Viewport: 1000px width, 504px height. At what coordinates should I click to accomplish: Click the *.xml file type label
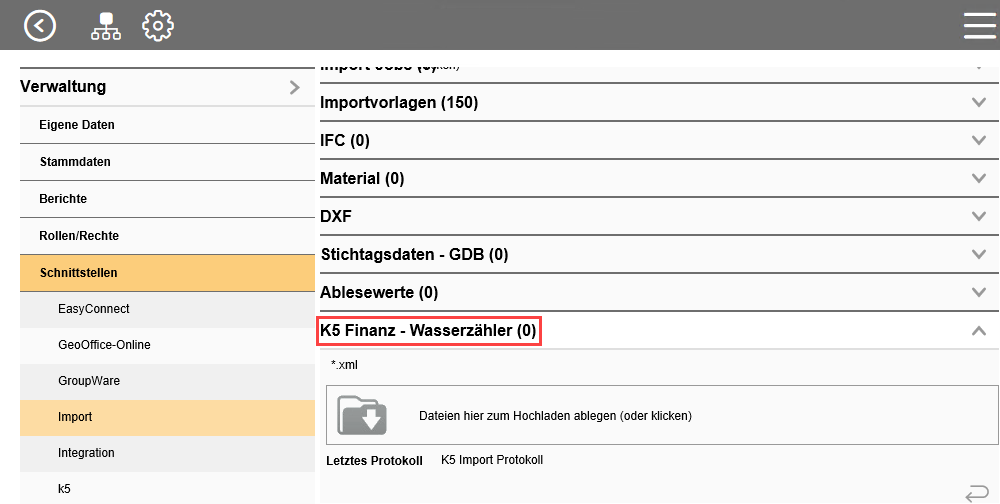click(x=344, y=365)
